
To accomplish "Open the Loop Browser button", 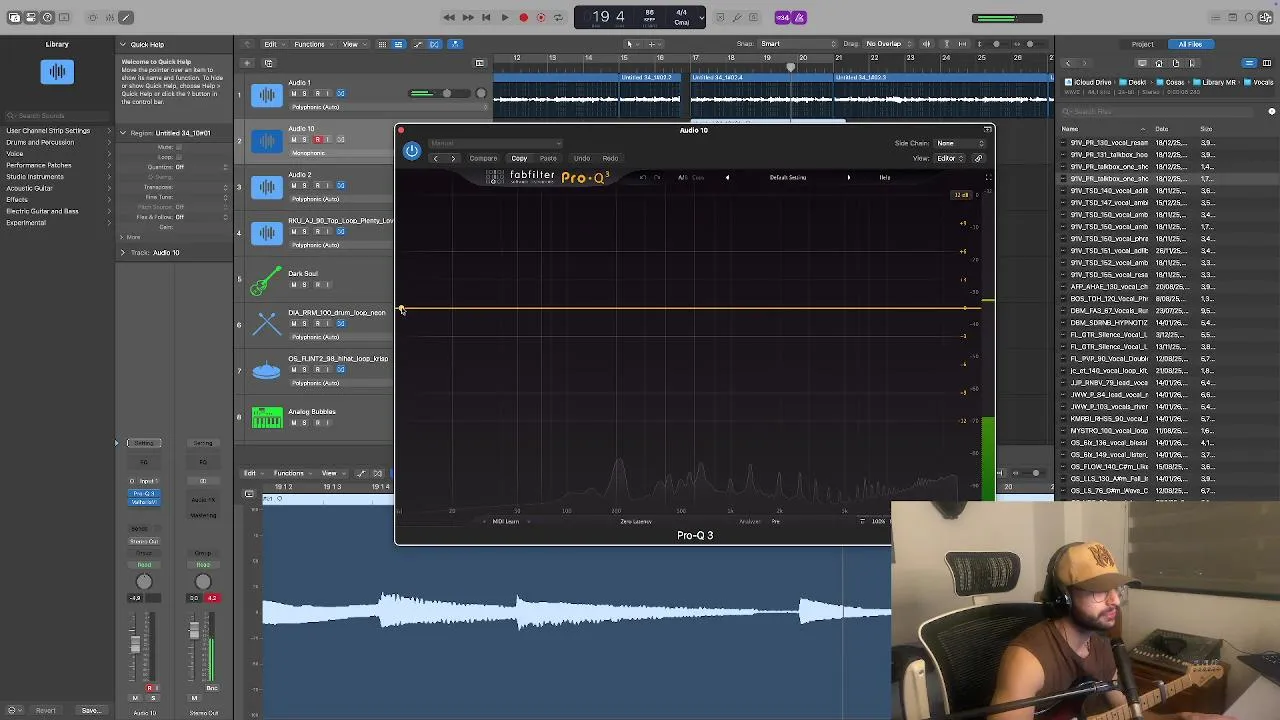I will [x=1250, y=17].
